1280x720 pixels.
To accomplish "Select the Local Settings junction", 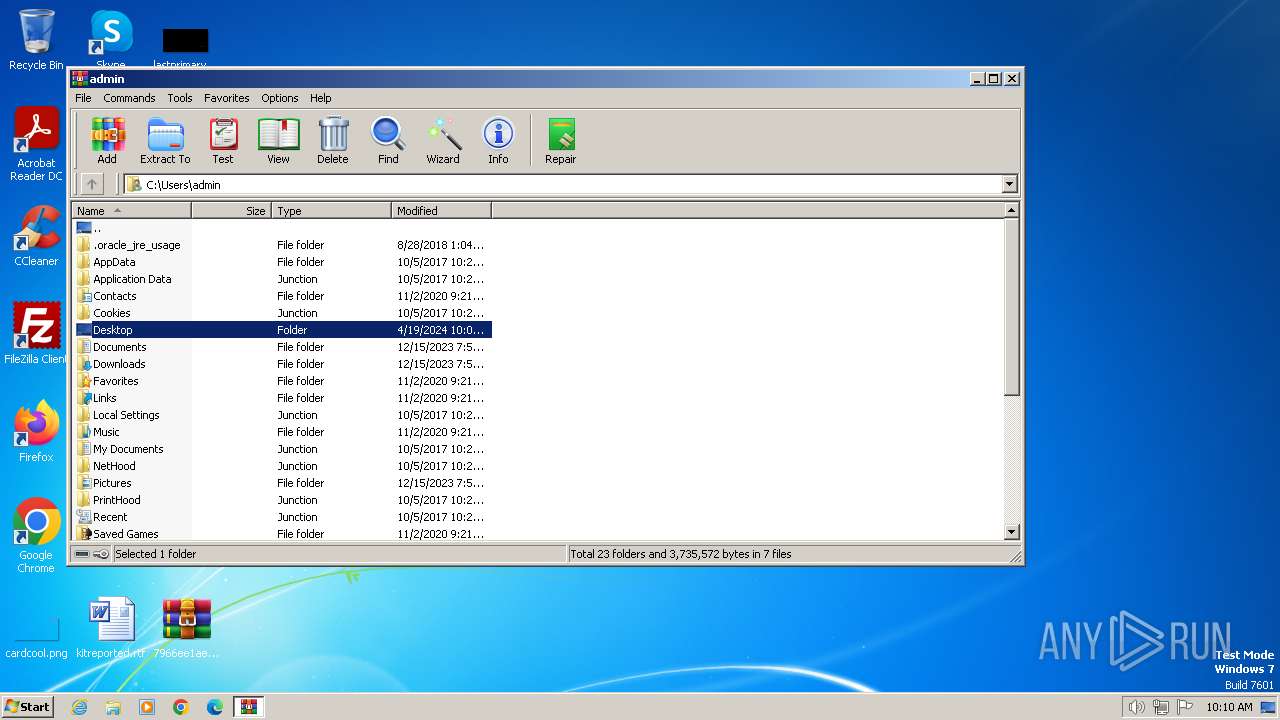I will [x=283, y=415].
